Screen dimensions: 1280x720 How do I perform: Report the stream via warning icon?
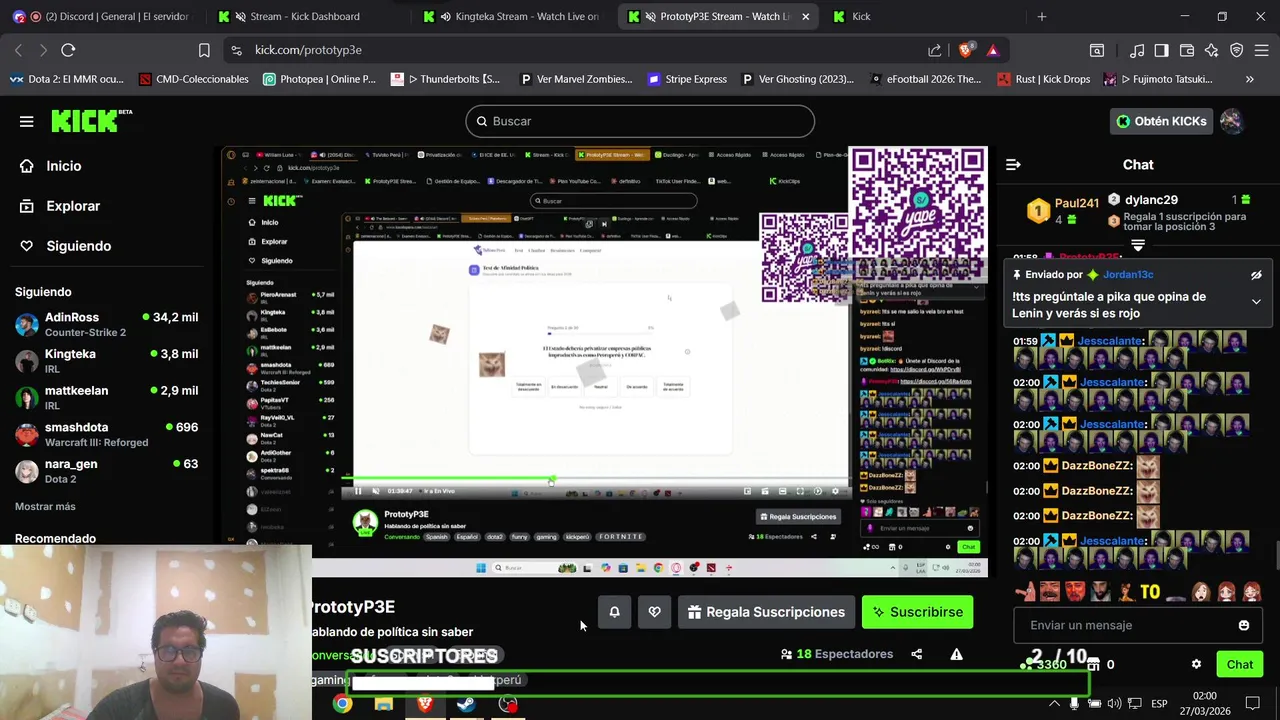coord(957,654)
